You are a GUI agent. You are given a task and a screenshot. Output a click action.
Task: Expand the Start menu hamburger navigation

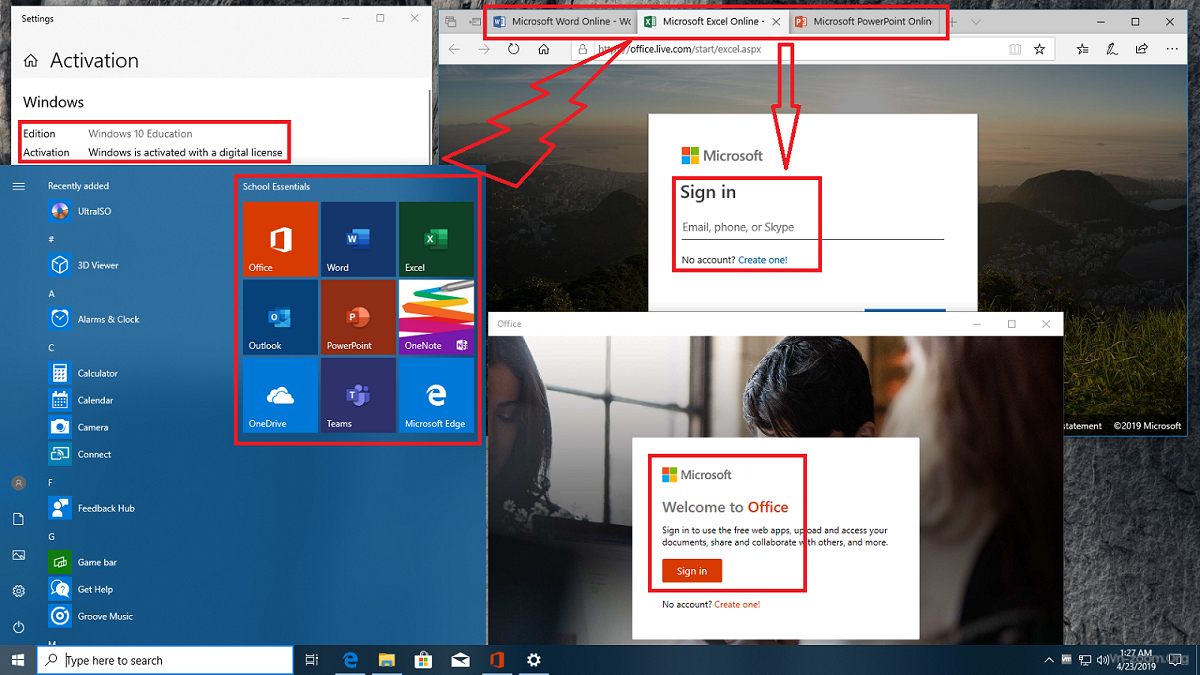(x=18, y=186)
